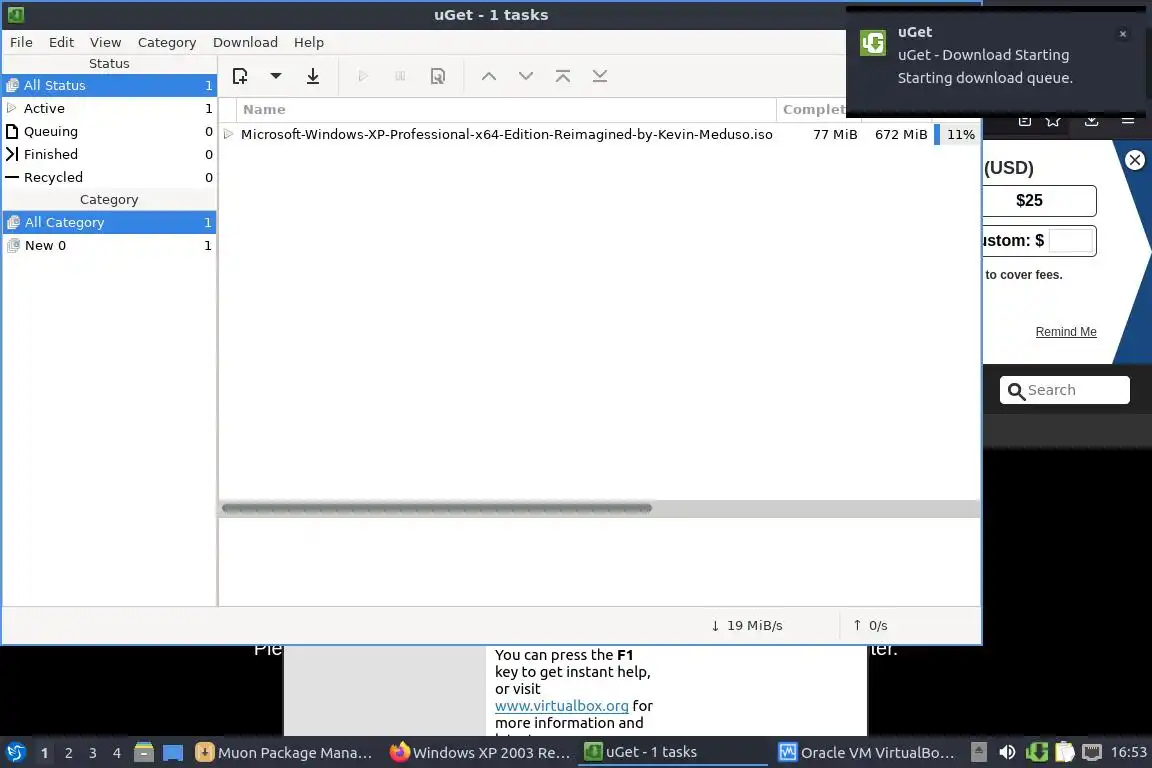Viewport: 1152px width, 768px height.
Task: Click the '19 MiB/s' download speed indicator
Action: click(x=746, y=625)
